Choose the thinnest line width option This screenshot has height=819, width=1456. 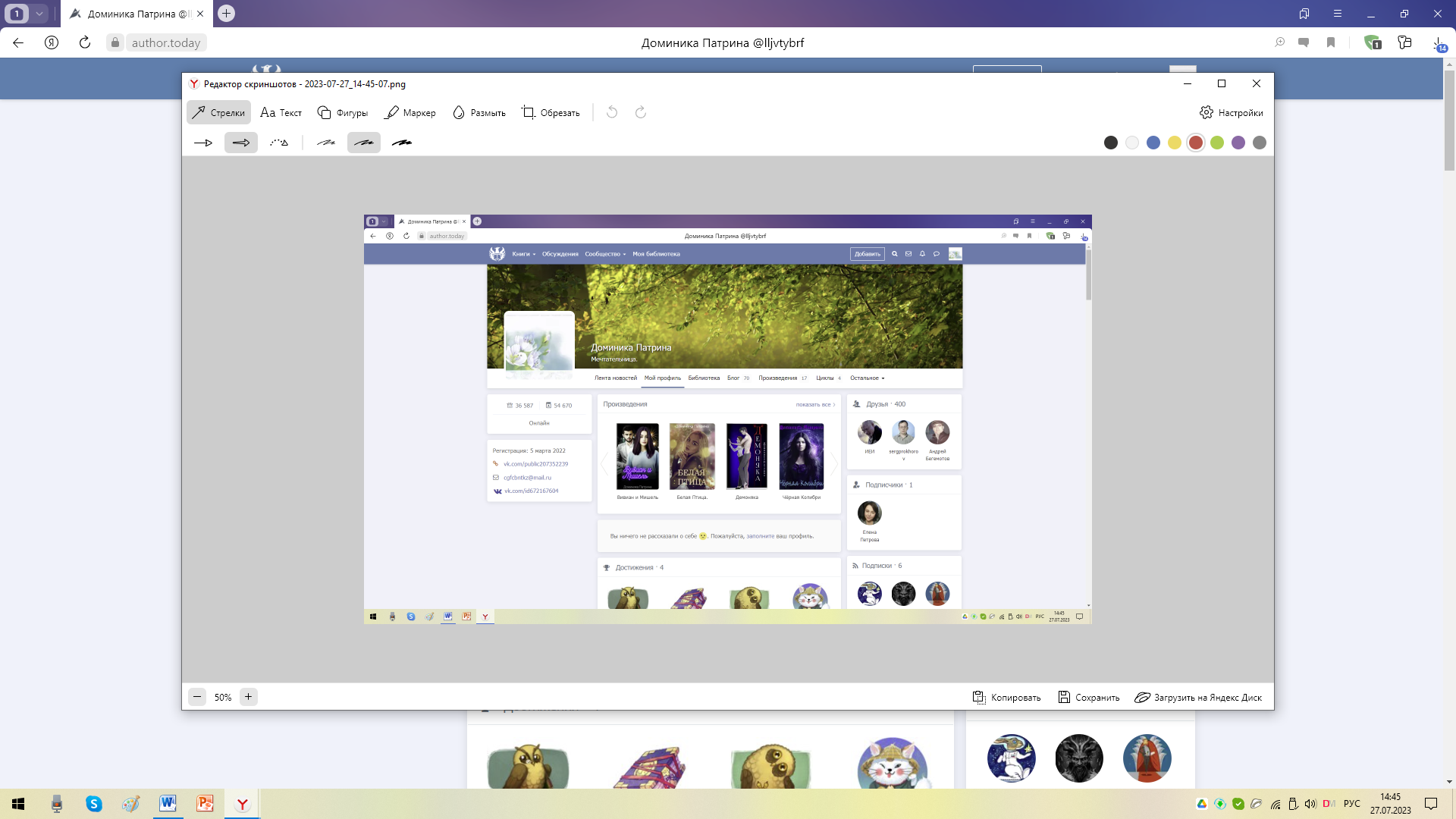326,143
